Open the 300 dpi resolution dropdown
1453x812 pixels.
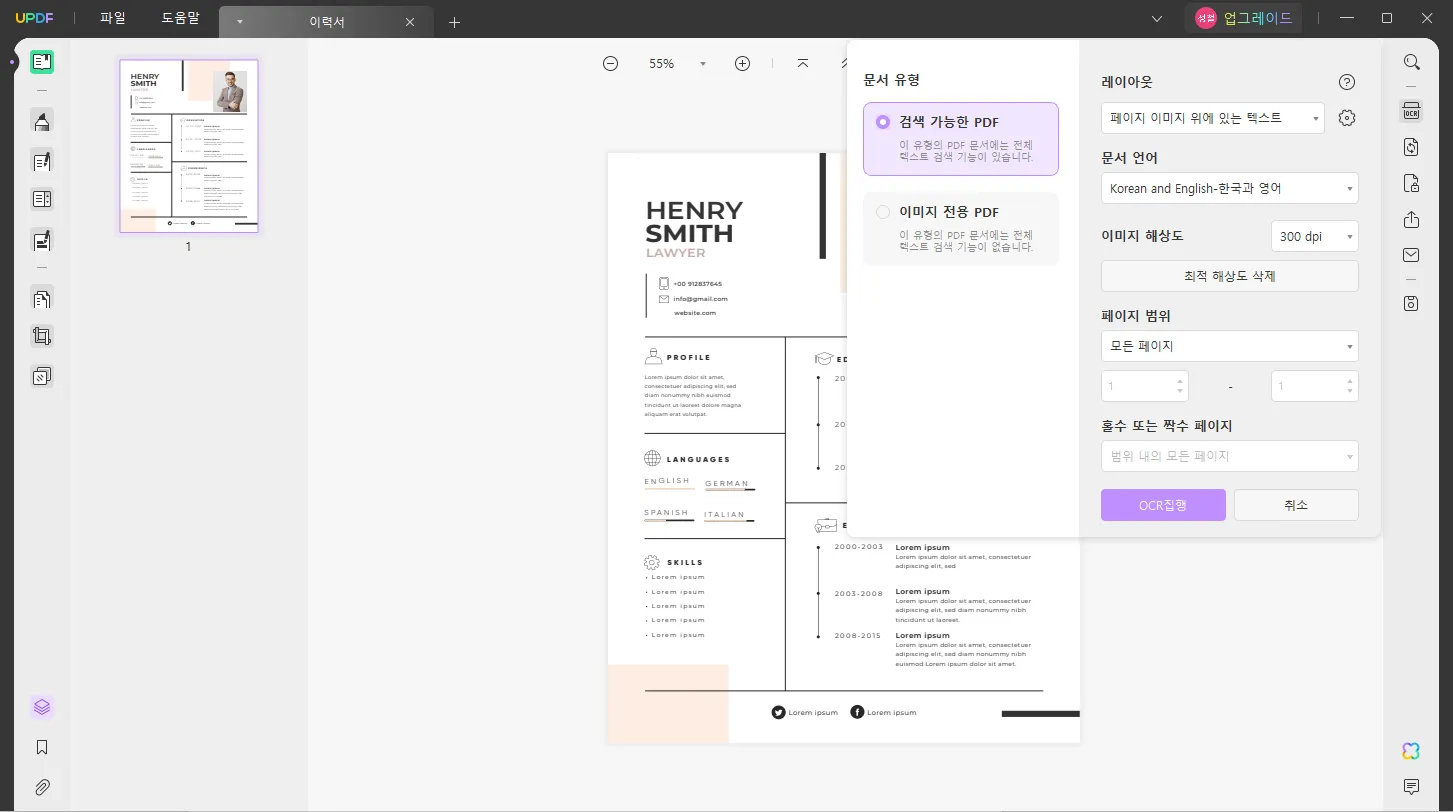1315,236
